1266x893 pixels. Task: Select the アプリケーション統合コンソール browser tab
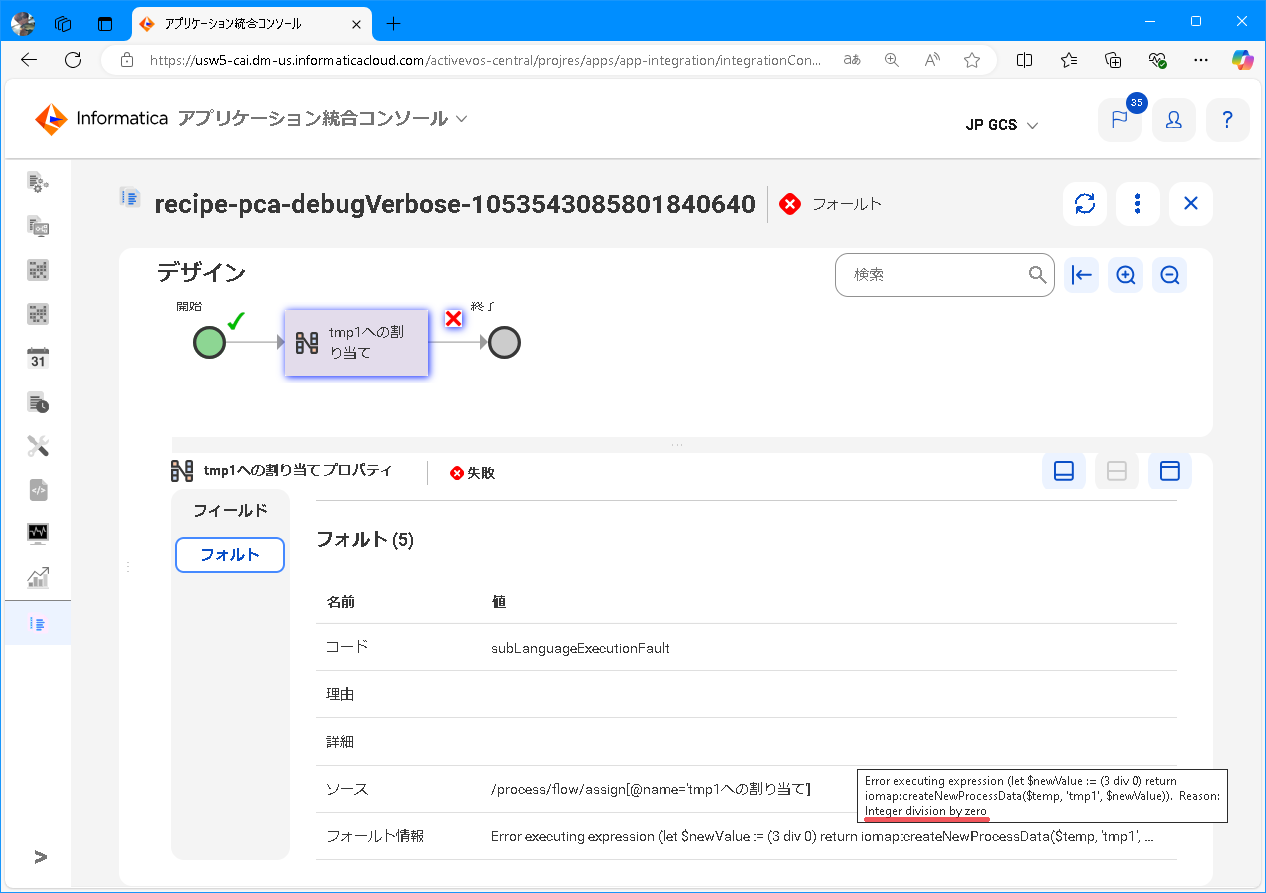click(252, 23)
